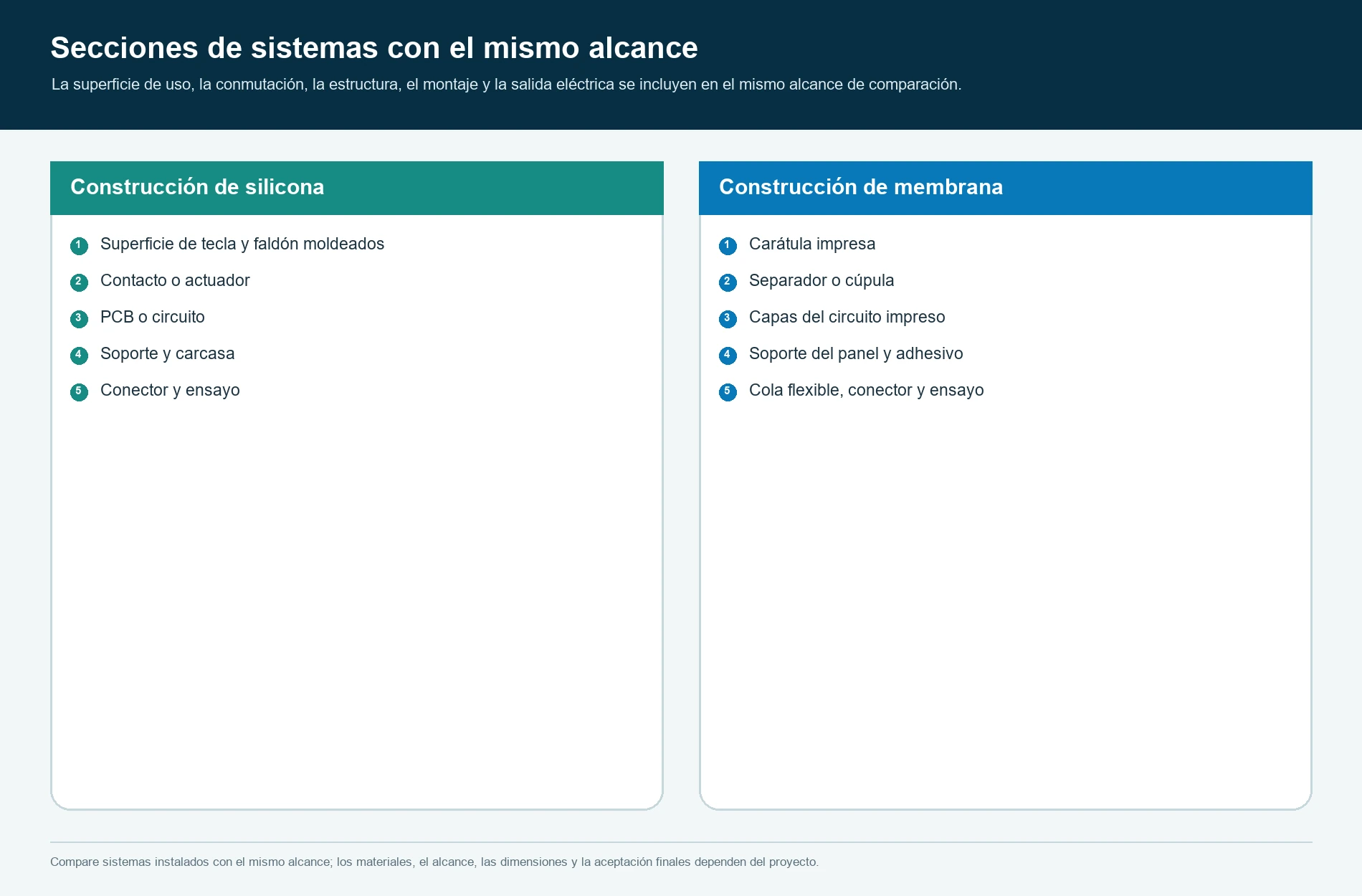The height and width of the screenshot is (896, 1362).
Task: Click footer note starting 'Compare sistemas instalados'
Action: [x=434, y=862]
